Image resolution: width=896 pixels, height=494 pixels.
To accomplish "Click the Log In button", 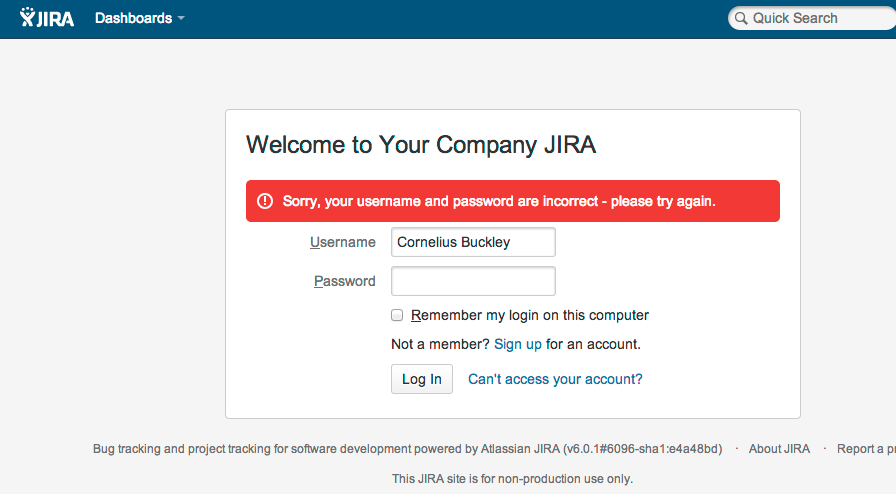I will pos(422,379).
